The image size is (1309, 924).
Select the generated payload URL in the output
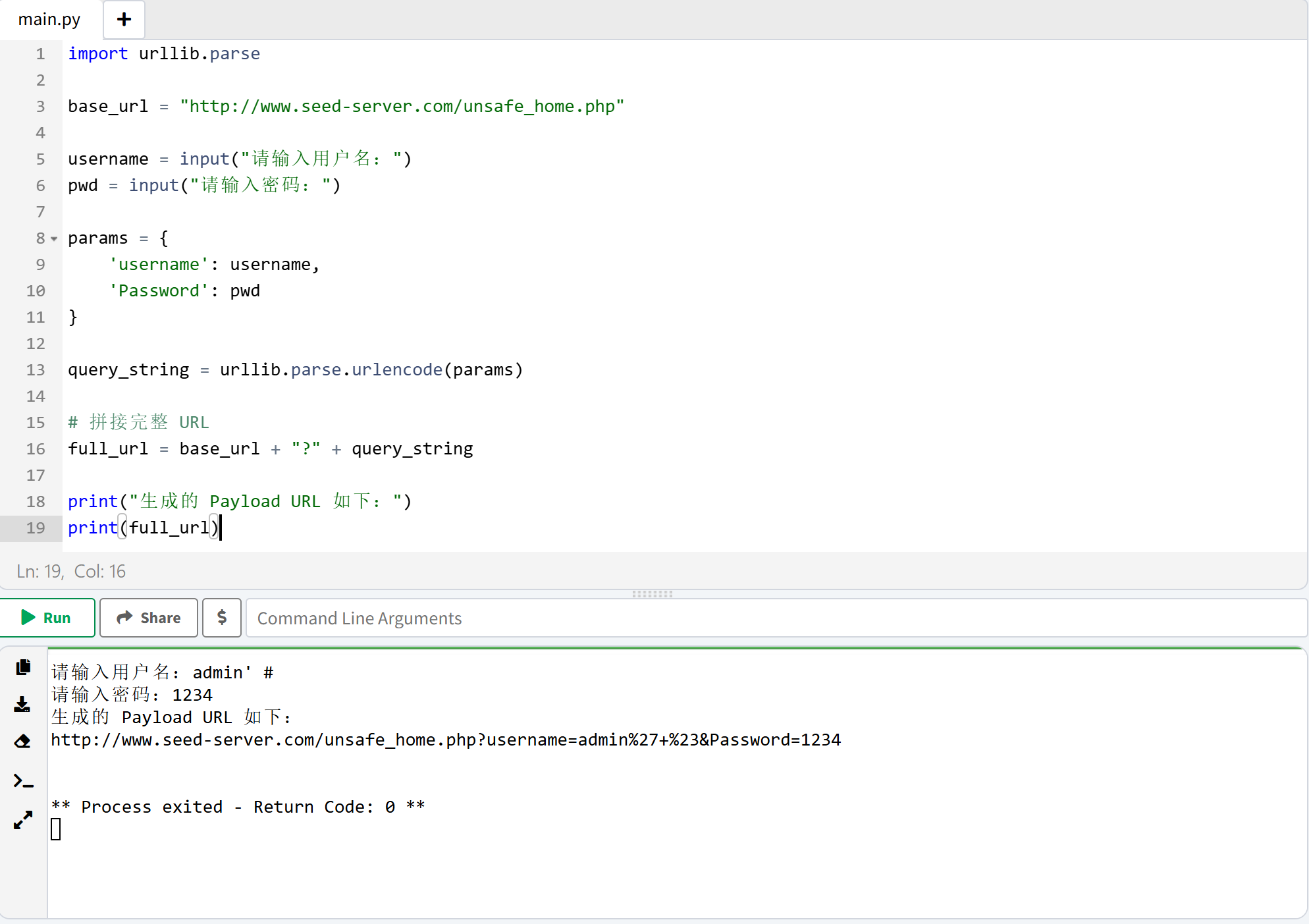tap(446, 740)
